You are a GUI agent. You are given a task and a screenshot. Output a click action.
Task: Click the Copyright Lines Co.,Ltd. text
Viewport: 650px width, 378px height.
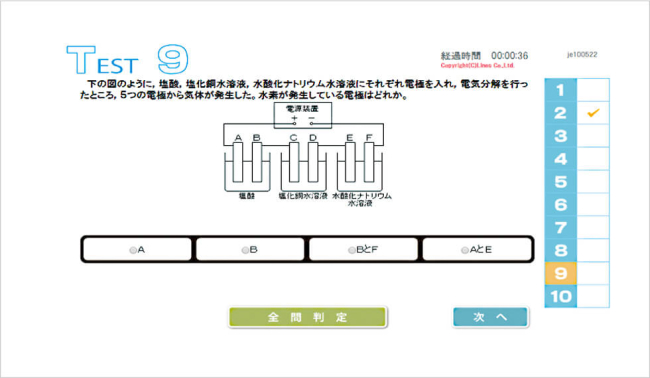(x=477, y=65)
